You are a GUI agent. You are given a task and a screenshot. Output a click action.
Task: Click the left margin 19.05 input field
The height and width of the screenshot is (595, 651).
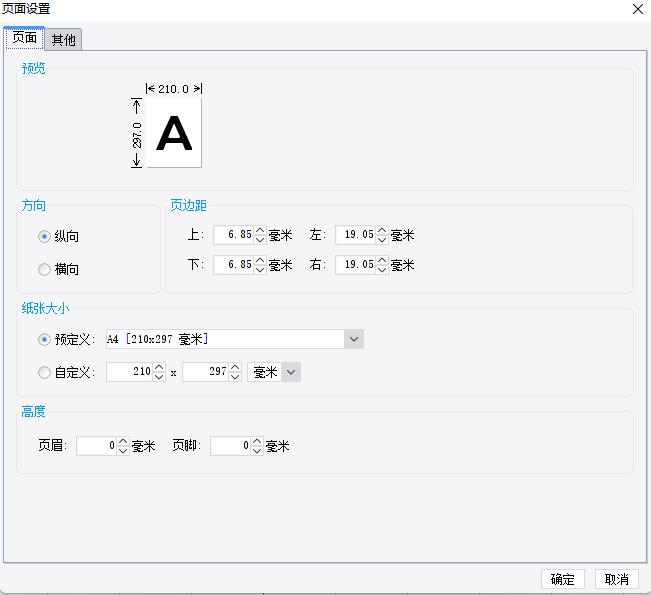coord(356,235)
